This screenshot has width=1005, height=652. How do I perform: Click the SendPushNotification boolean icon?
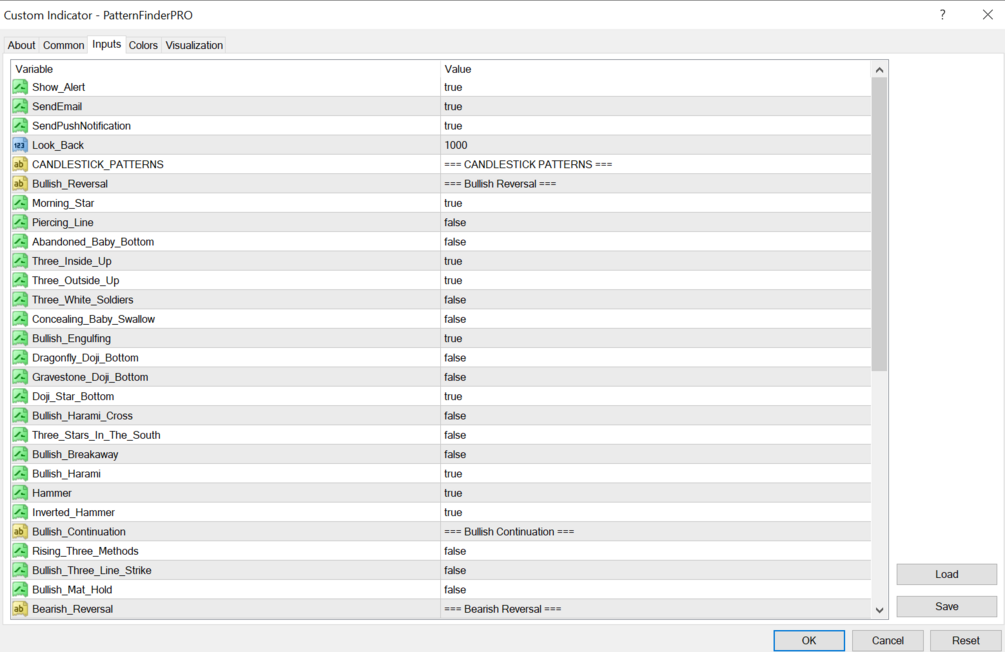coord(20,125)
